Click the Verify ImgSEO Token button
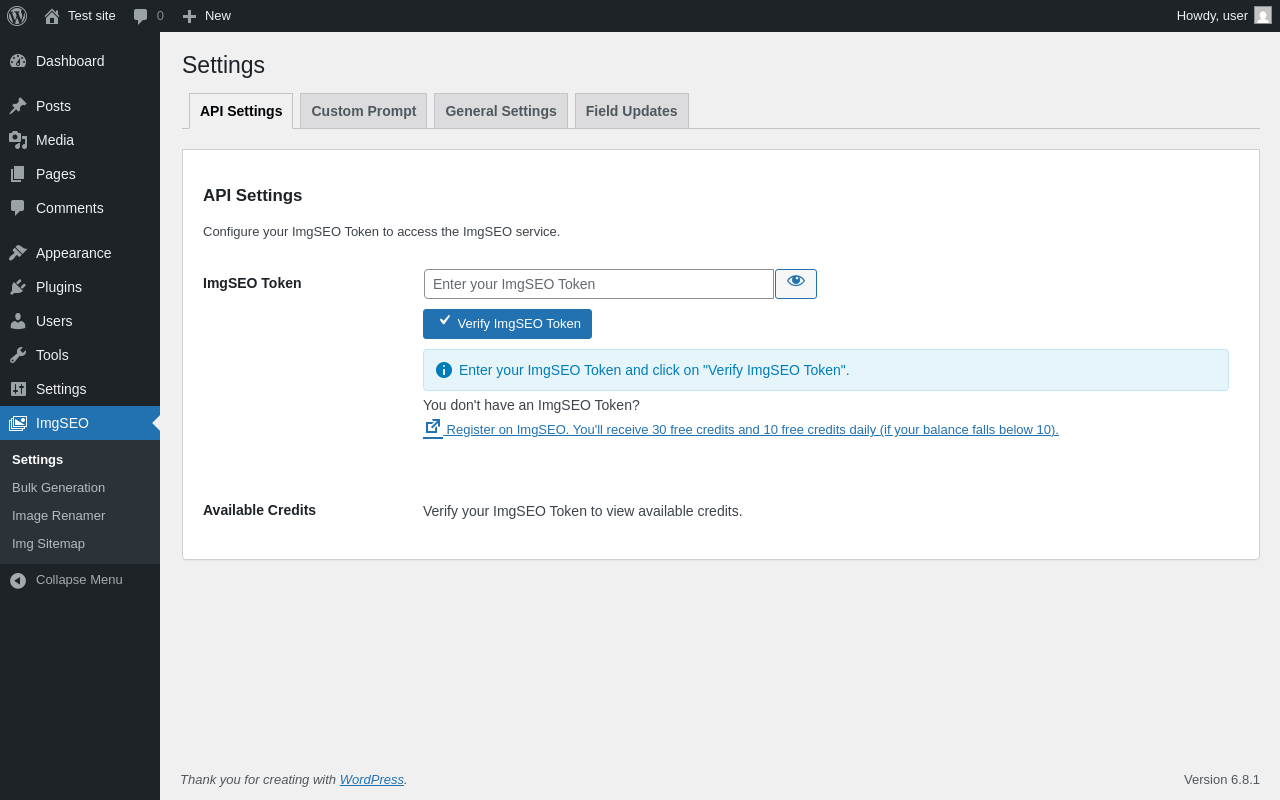The height and width of the screenshot is (800, 1280). [507, 324]
